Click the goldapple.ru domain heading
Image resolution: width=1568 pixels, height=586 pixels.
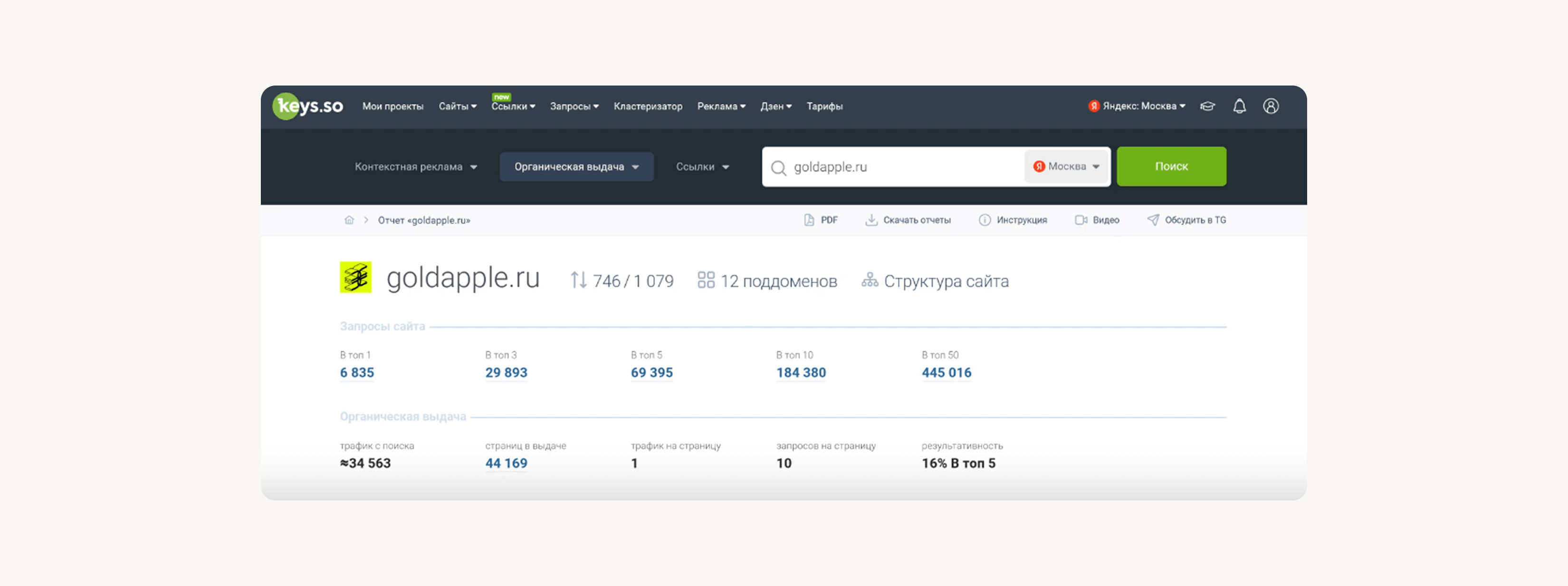(463, 278)
